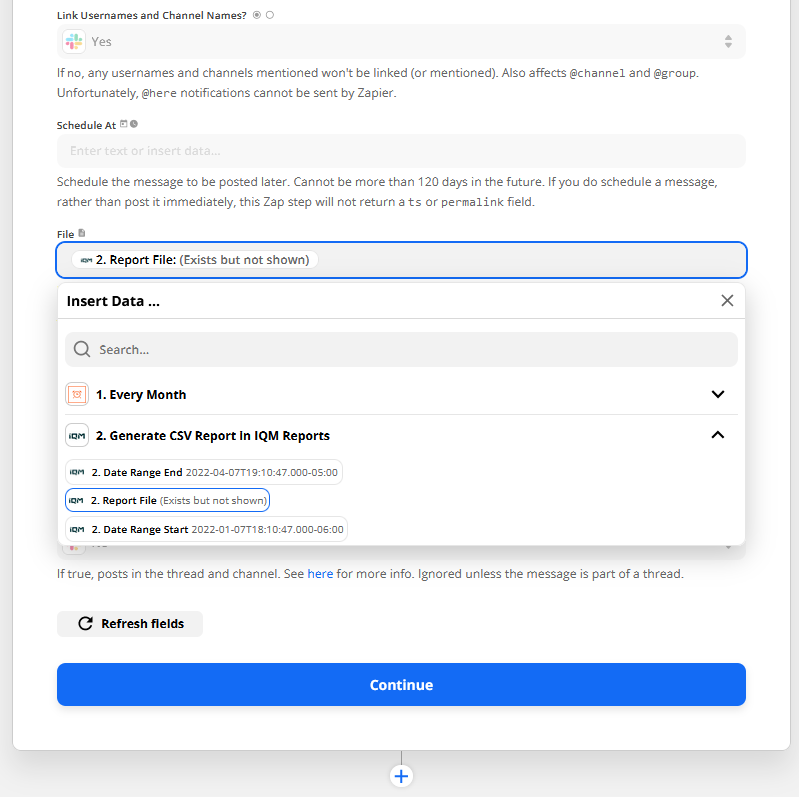Select the second radio button for Link Usernames
Screen dimensions: 799x797
(x=270, y=15)
